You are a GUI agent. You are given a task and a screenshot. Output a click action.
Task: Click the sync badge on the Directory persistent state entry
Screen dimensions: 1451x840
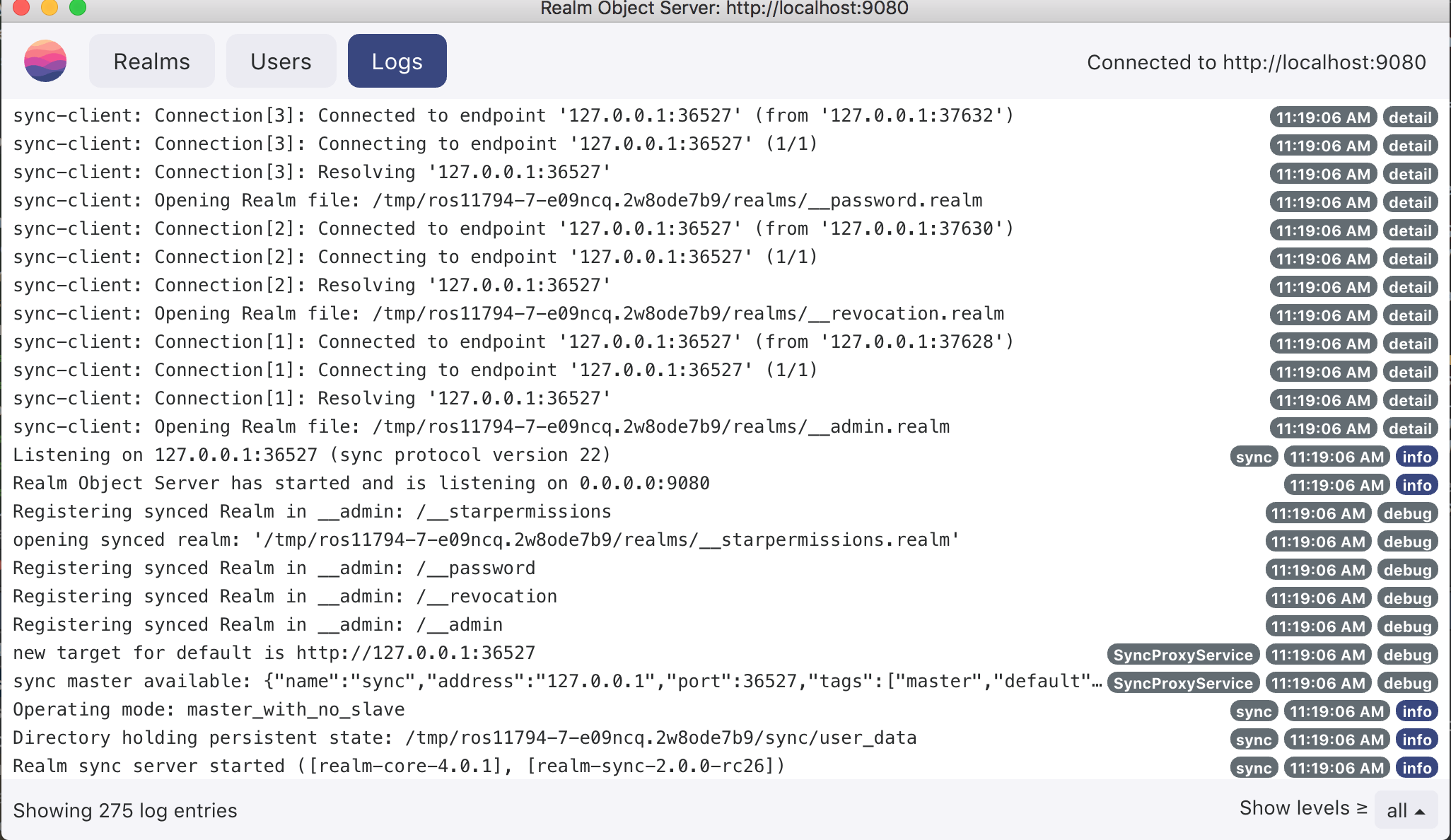(1253, 740)
